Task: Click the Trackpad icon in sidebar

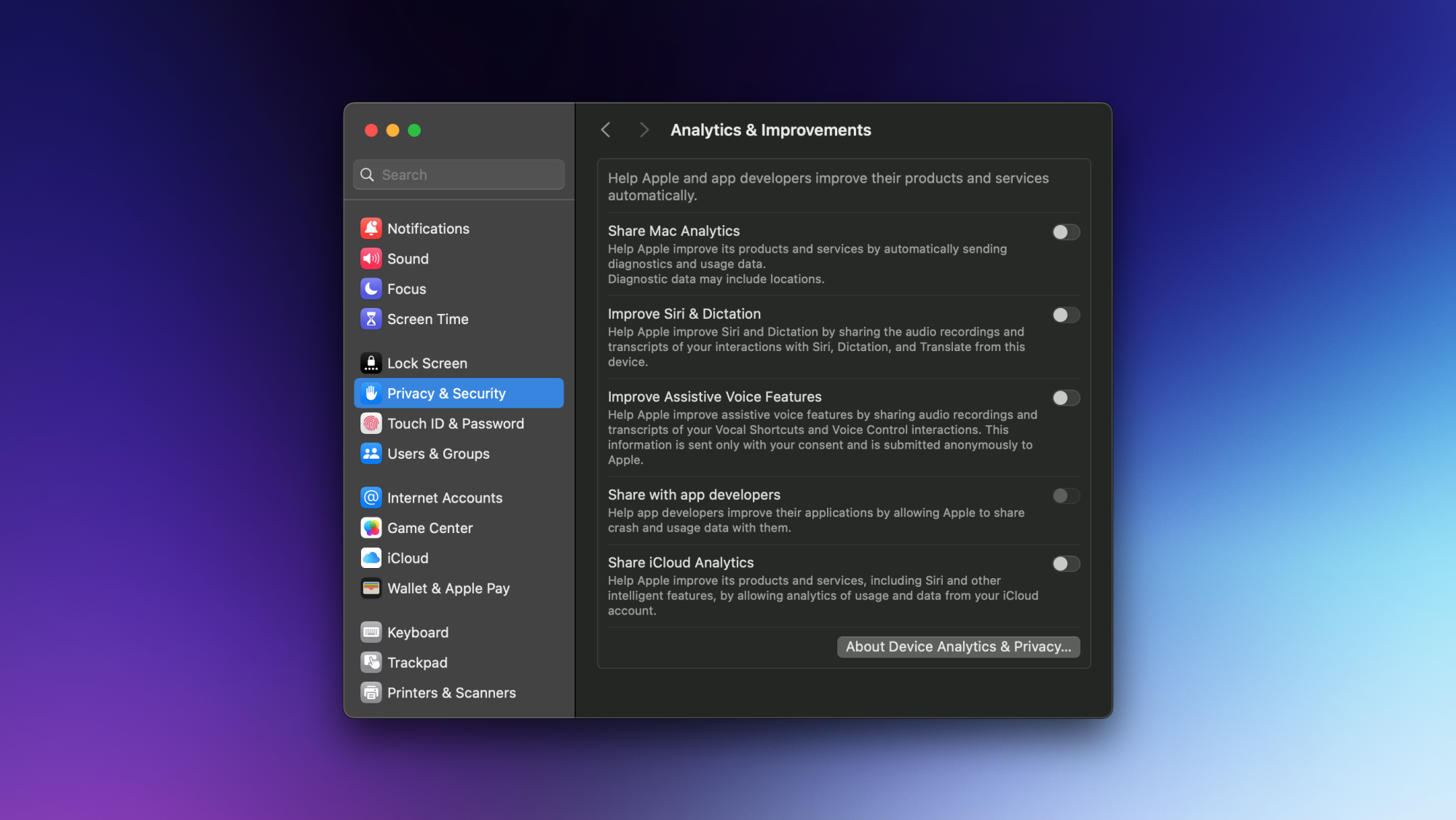Action: pos(371,663)
